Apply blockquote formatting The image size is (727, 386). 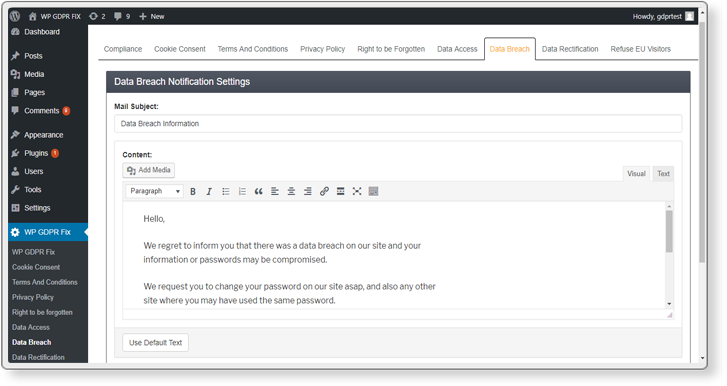259,191
